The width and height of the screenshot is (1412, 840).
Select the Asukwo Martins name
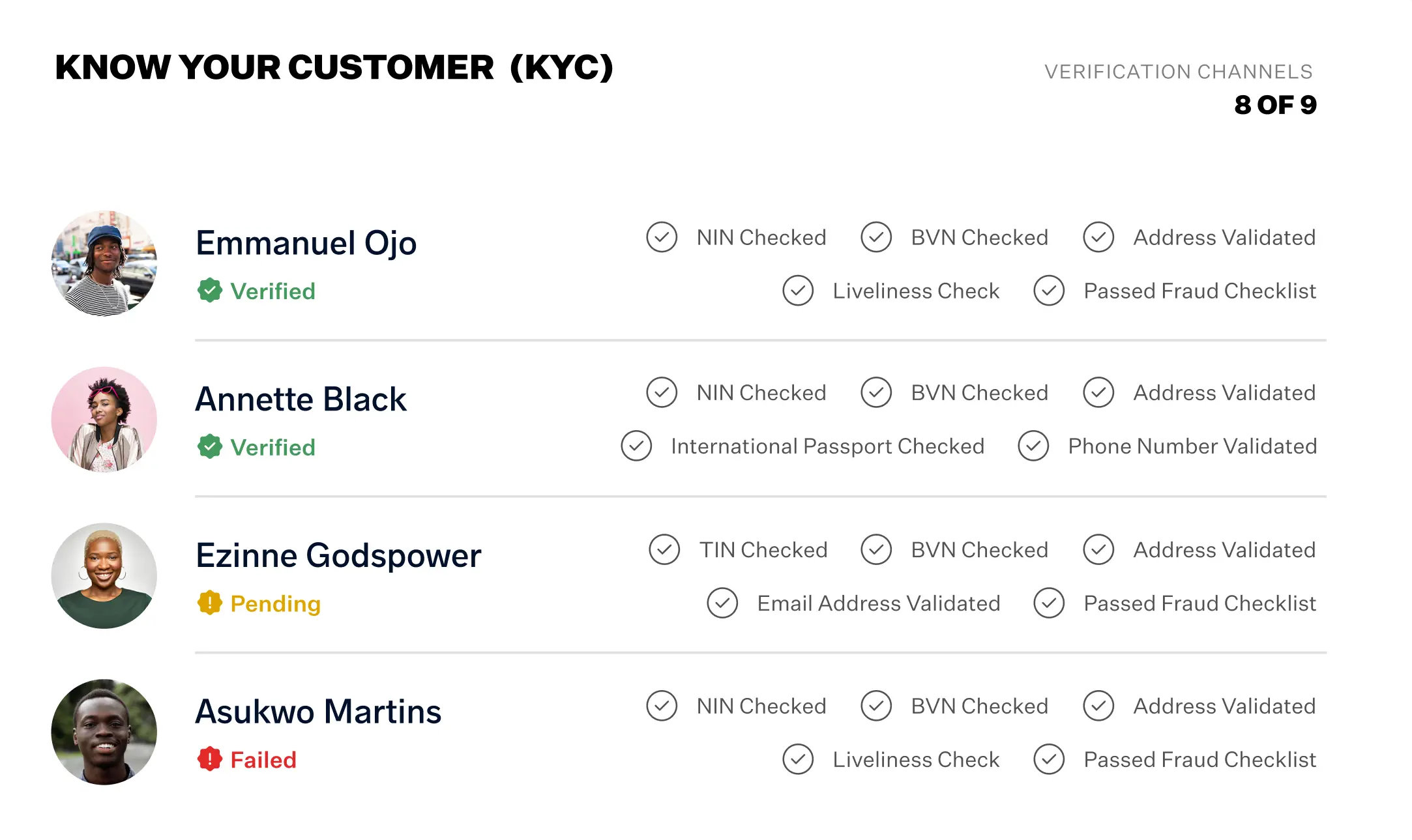point(318,712)
